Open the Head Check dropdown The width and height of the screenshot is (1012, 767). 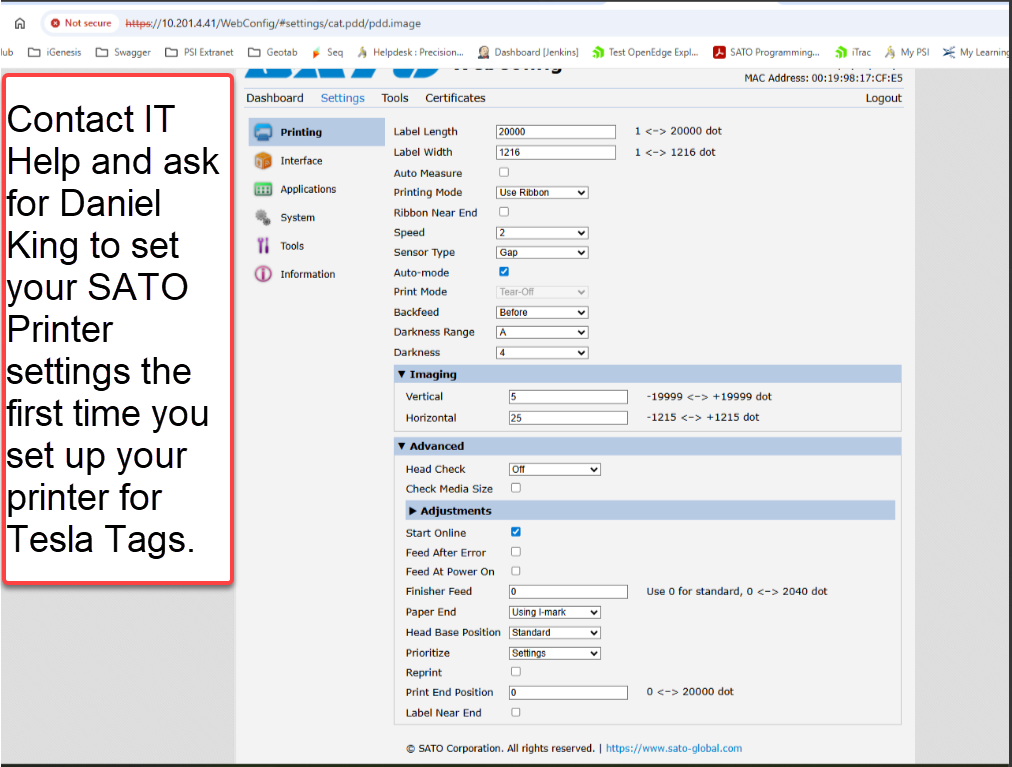[555, 469]
